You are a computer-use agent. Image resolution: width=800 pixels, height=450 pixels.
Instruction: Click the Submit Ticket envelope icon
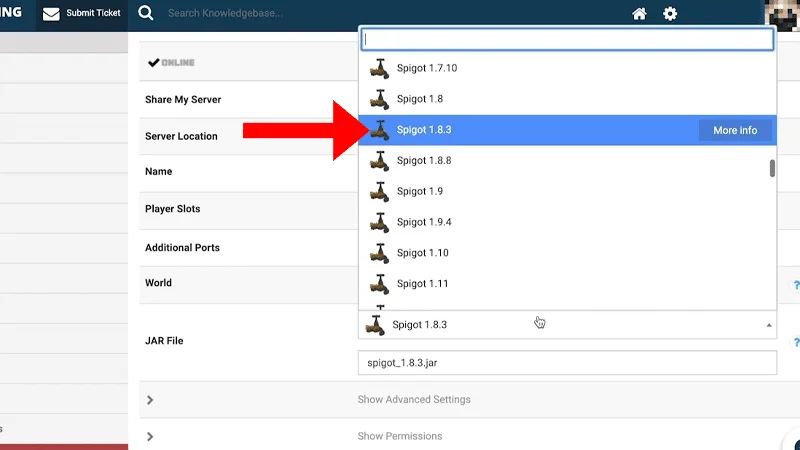click(x=51, y=14)
